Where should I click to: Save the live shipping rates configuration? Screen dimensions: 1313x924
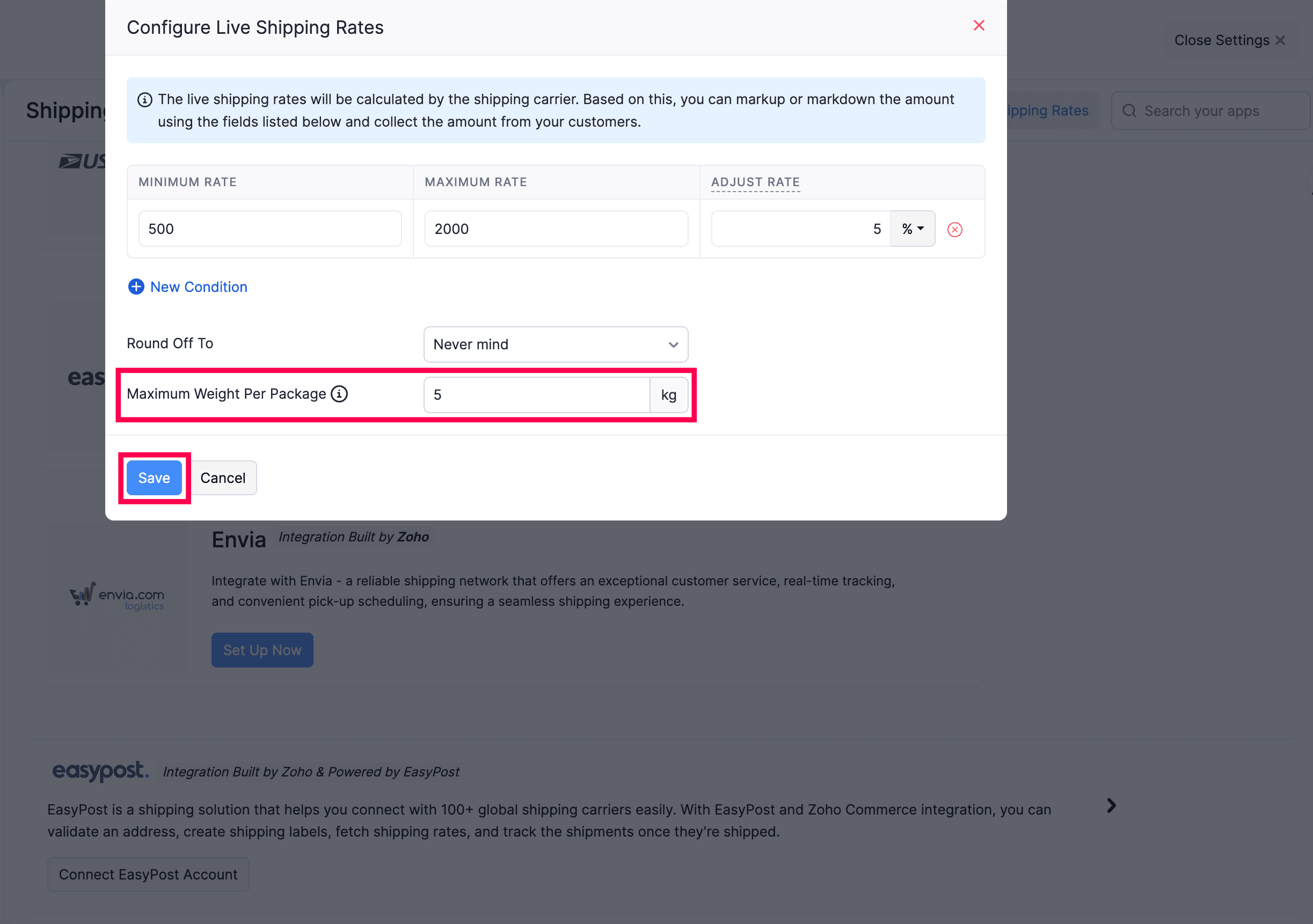pos(154,478)
